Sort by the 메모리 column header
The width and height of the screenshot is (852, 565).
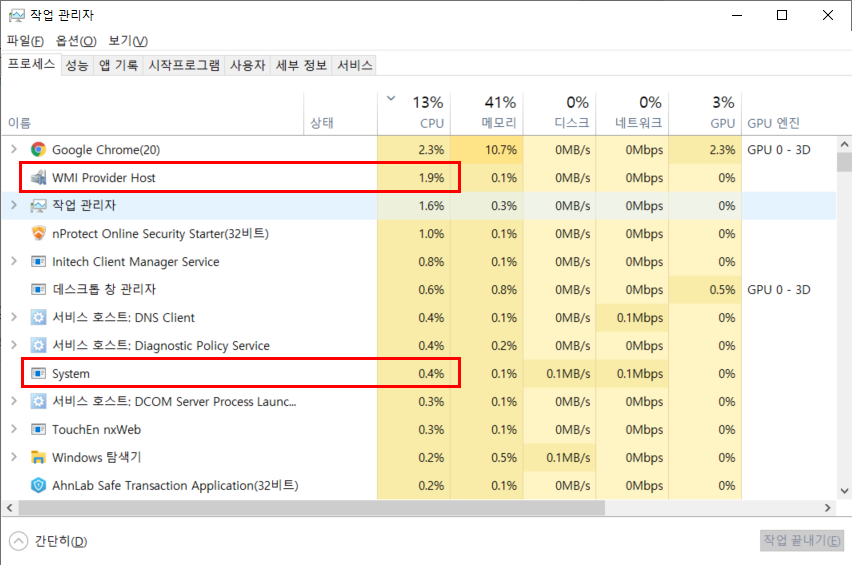tap(487, 113)
